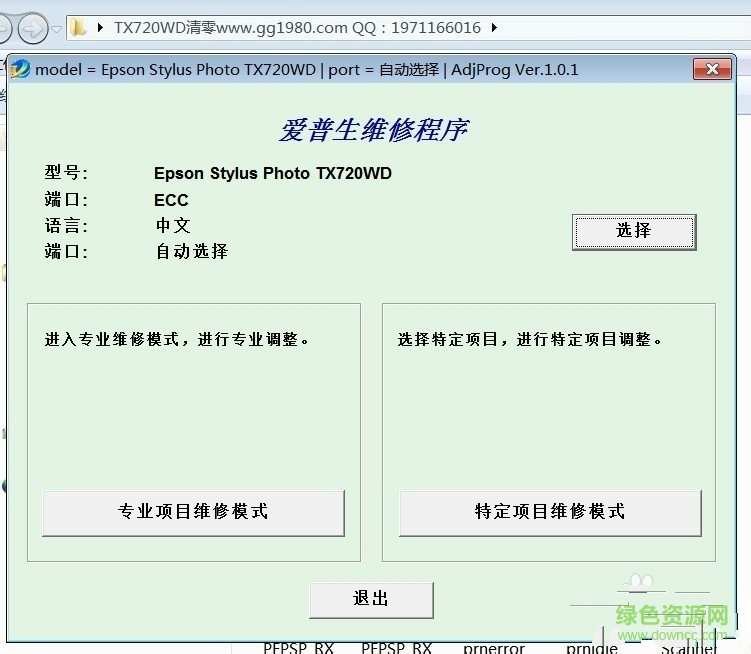Image resolution: width=751 pixels, height=654 pixels.
Task: Click the TX720WD清零 breadcrumb folder
Action: (297, 28)
